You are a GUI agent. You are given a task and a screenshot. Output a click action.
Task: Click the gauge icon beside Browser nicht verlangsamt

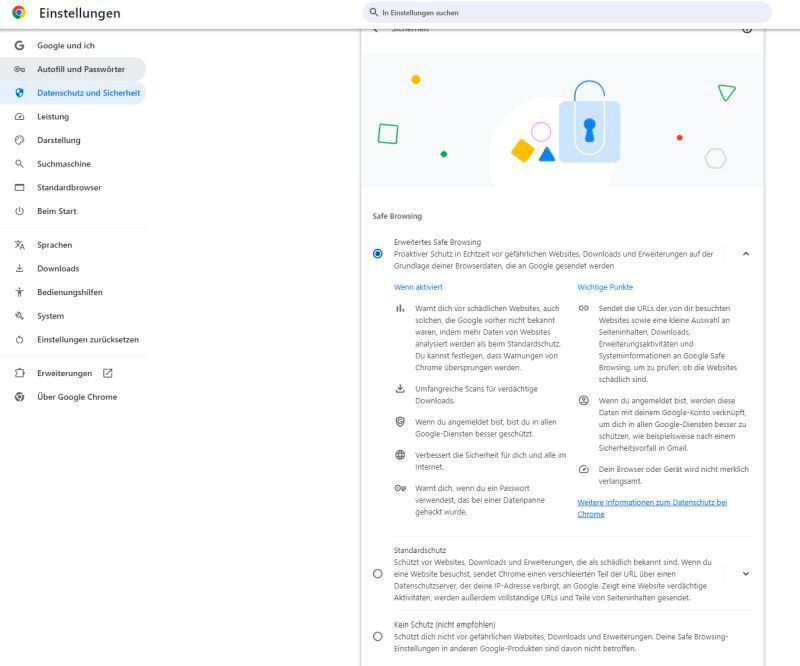[x=584, y=469]
